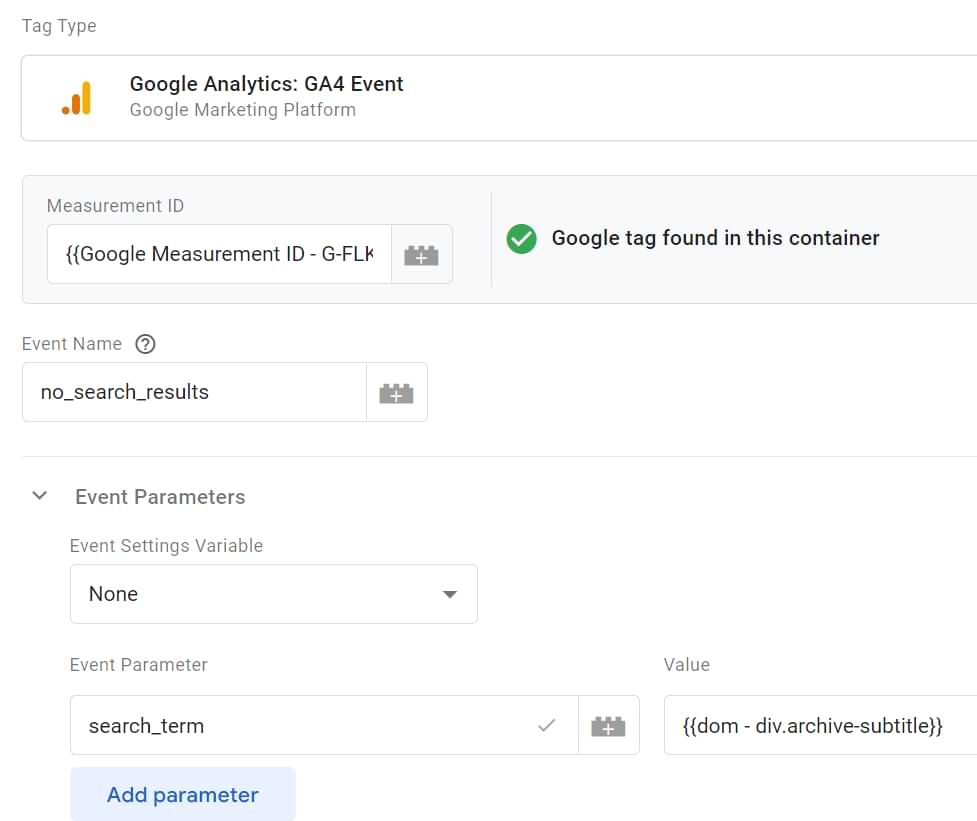Click the Google Analytics bar chart logo
Viewport: 977px width, 821px height.
77,98
